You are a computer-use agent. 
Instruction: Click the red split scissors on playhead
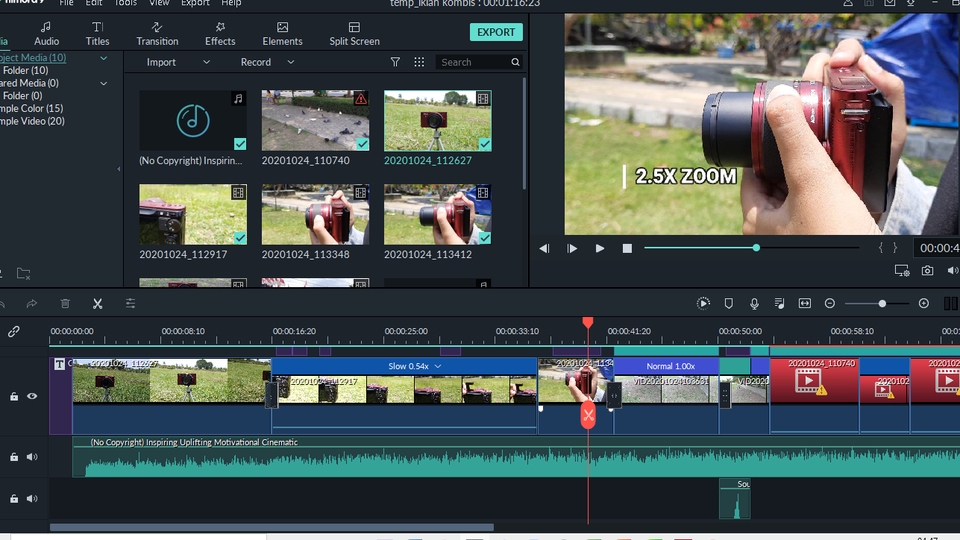588,416
